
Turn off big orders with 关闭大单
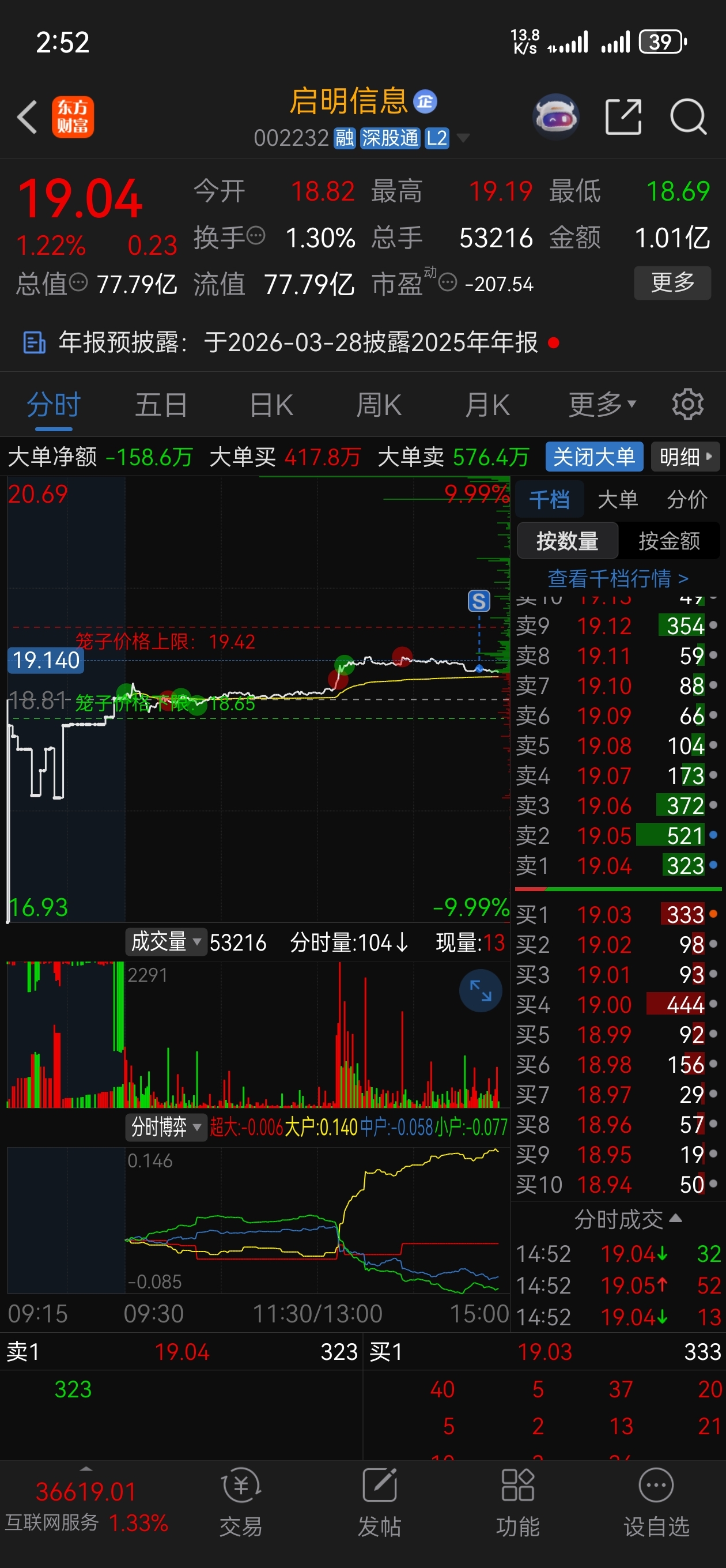pyautogui.click(x=594, y=457)
